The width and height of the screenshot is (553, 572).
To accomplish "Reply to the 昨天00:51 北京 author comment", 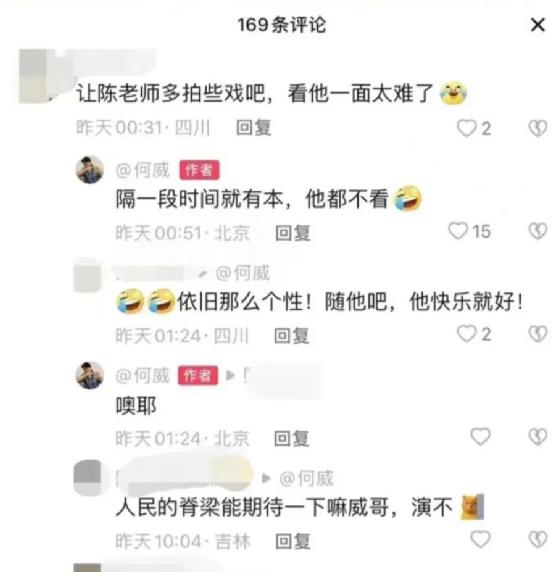I will coord(293,233).
